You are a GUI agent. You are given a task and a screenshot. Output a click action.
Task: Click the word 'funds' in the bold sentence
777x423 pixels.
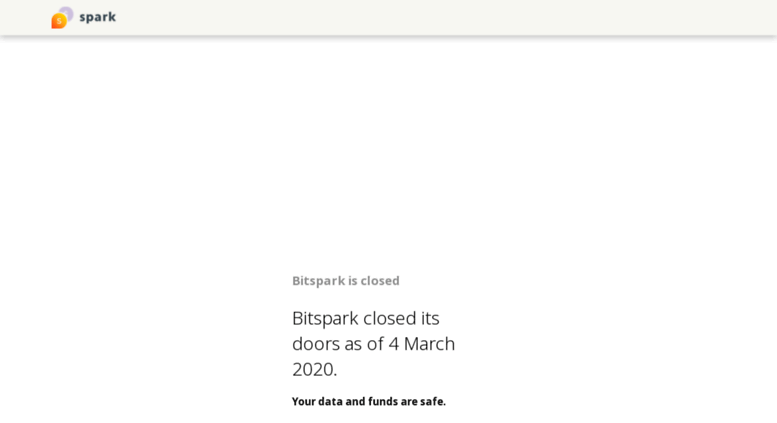click(383, 402)
